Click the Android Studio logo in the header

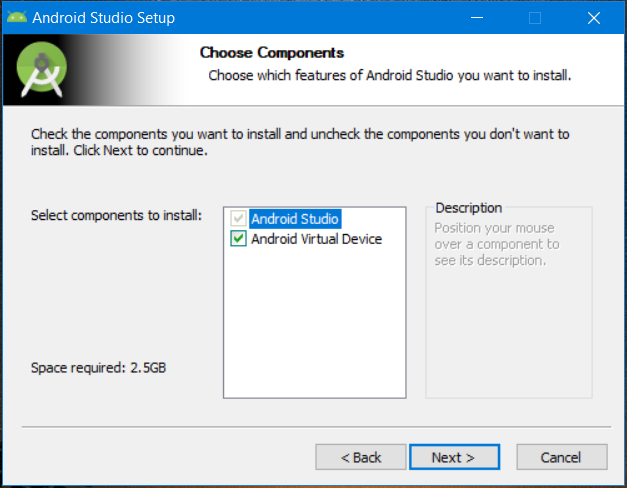[x=41, y=72]
